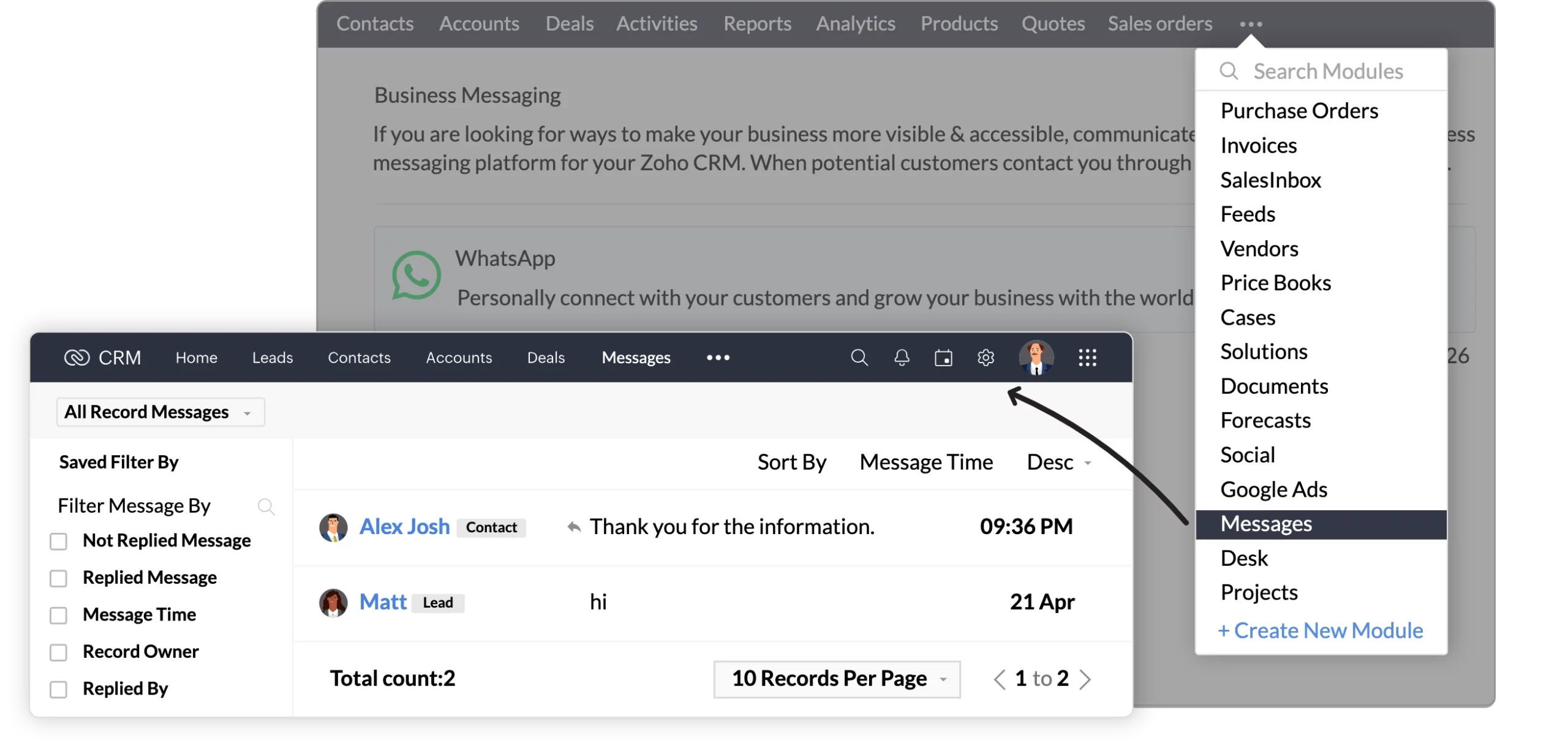
Task: Open the 10 Records Per Page dropdown
Action: click(x=837, y=679)
